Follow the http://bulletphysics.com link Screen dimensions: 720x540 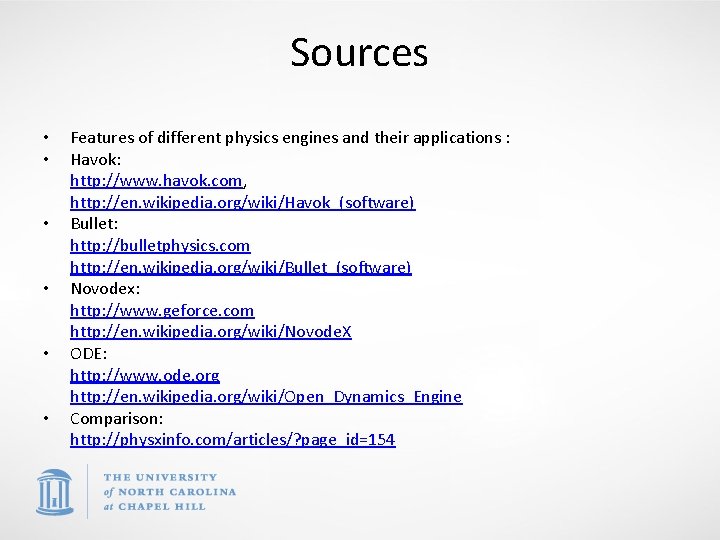(x=160, y=246)
